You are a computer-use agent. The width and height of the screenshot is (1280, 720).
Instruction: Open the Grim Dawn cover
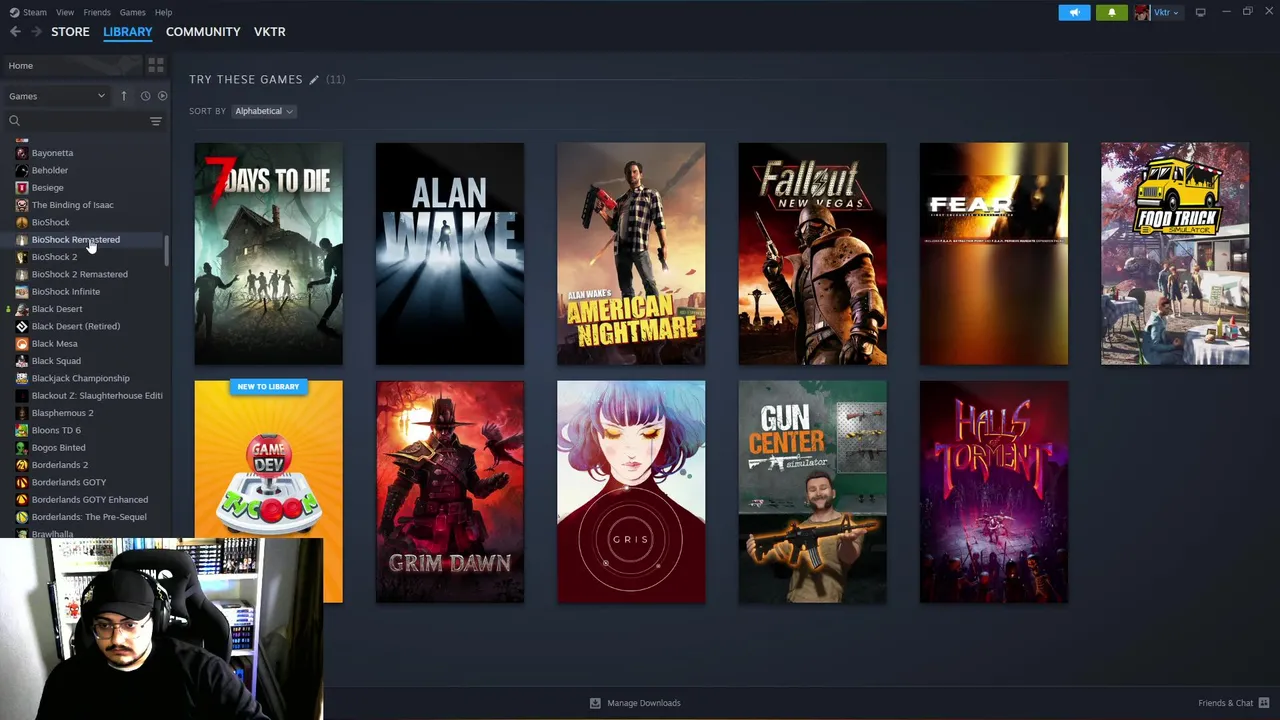pyautogui.click(x=450, y=492)
